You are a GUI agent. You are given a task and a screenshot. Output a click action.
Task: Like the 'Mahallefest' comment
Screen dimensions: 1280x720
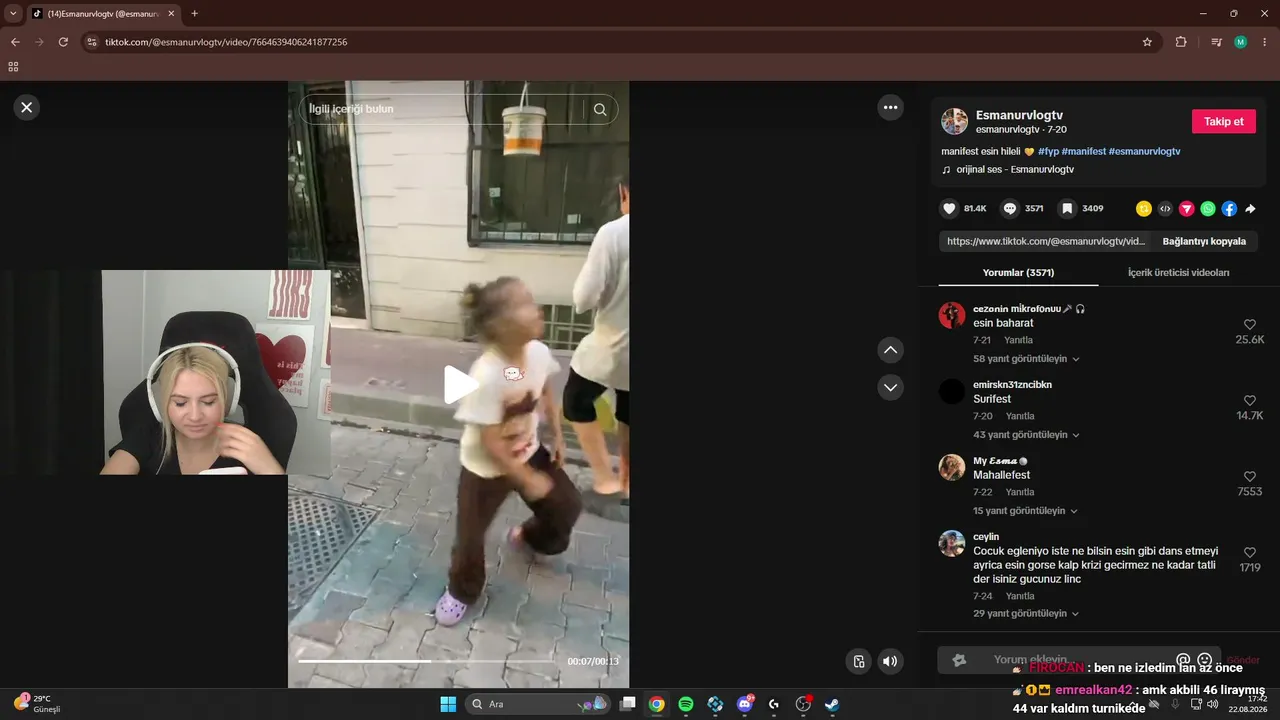click(1250, 477)
